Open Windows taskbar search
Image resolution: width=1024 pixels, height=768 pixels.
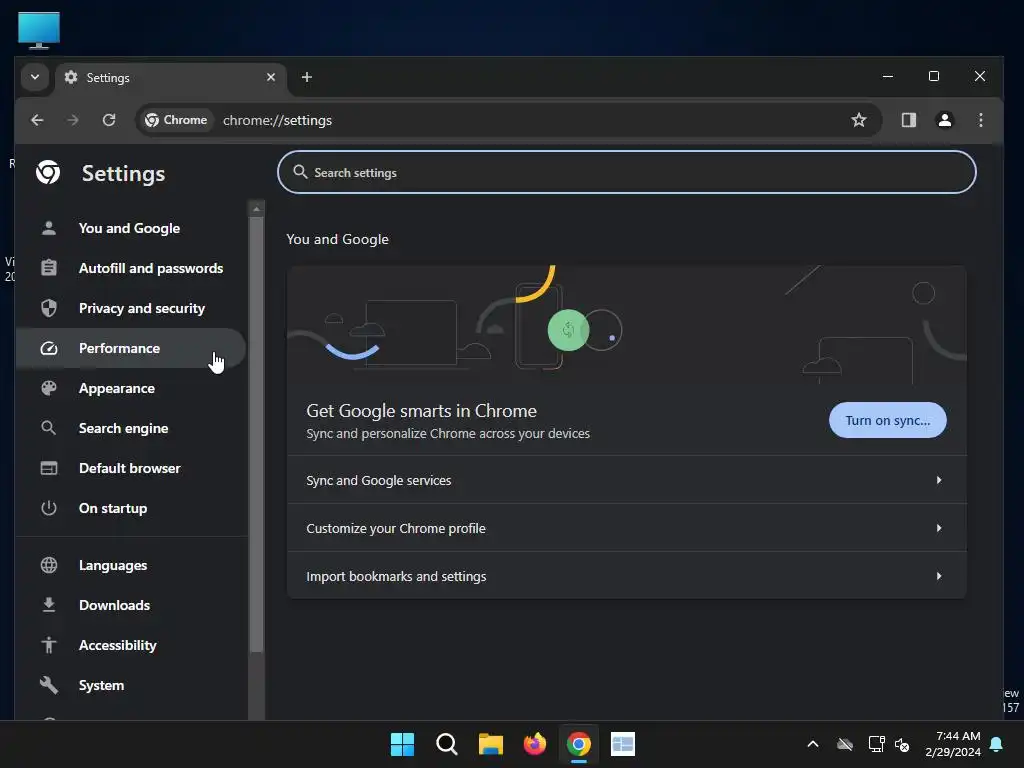tap(447, 744)
